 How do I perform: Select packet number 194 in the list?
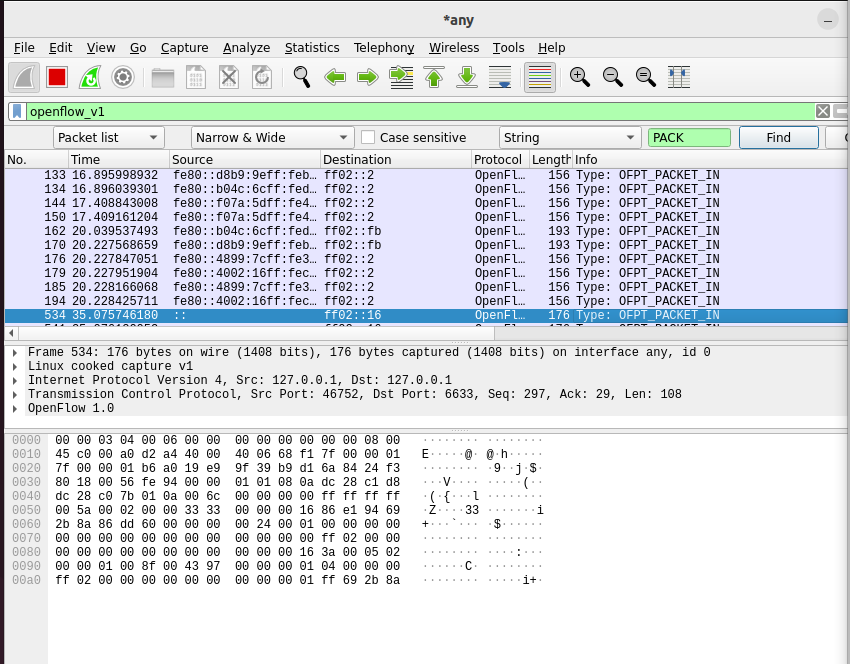point(426,301)
